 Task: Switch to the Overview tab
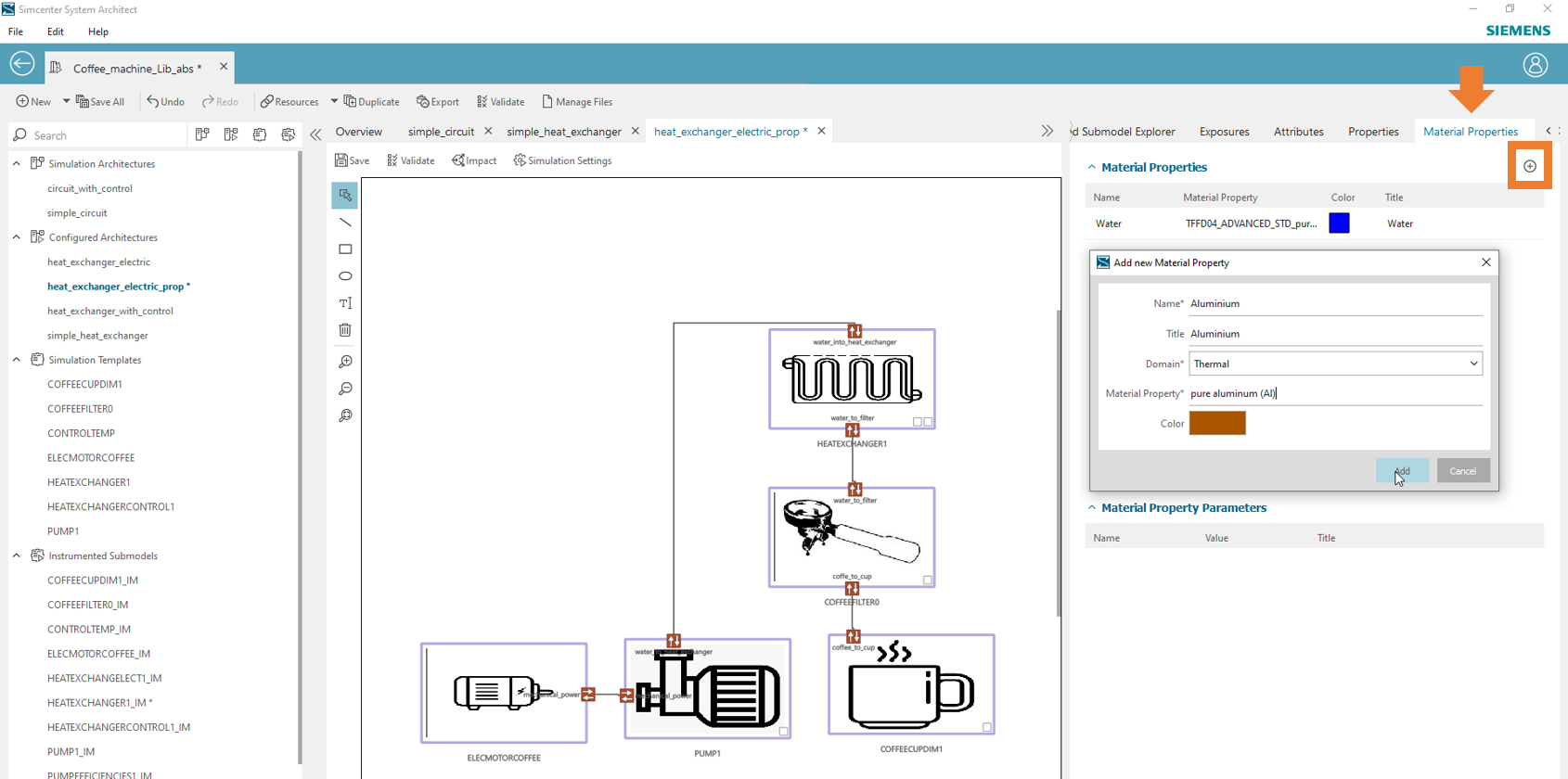pos(359,132)
